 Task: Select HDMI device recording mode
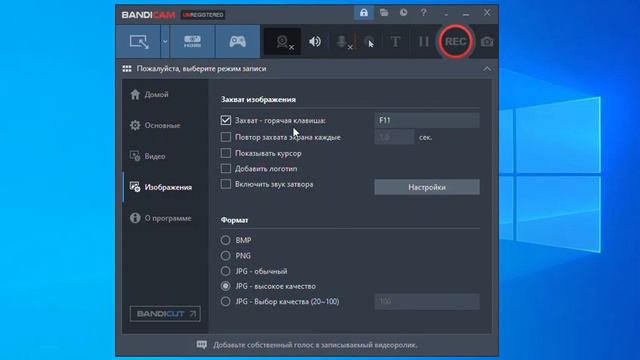[x=192, y=42]
